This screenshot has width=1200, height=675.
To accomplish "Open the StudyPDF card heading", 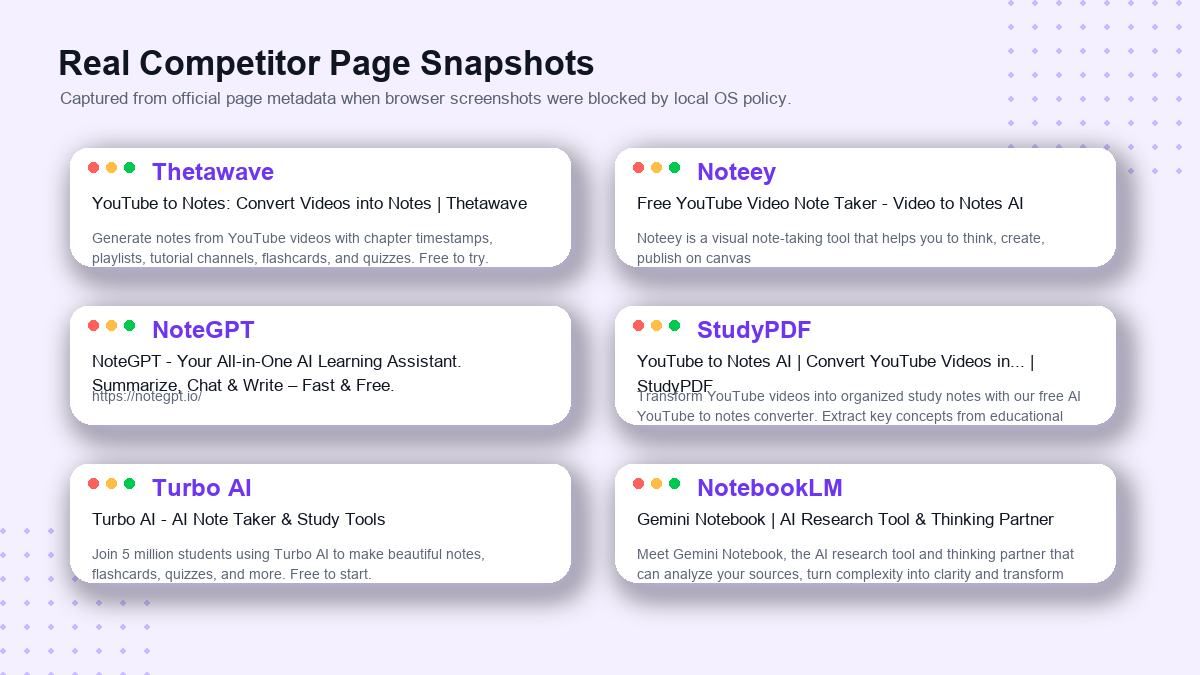I will (x=754, y=330).
